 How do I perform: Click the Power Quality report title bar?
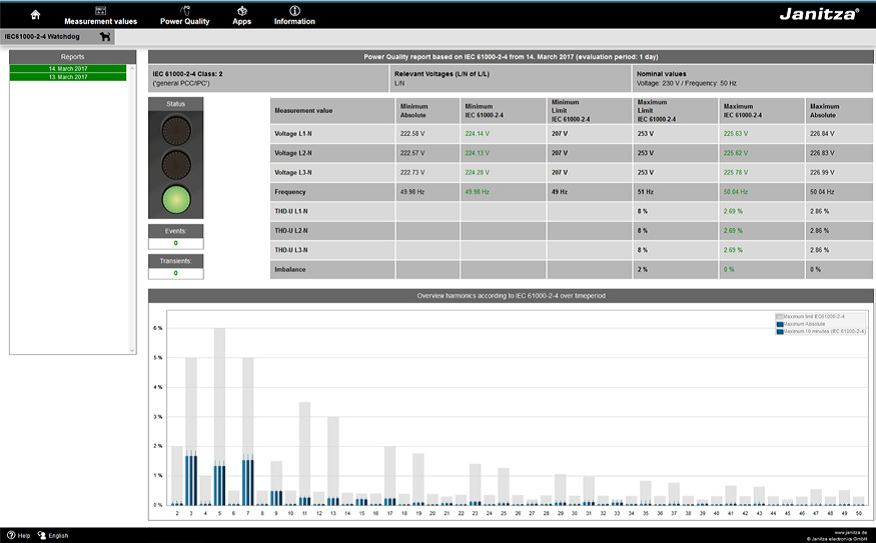pos(511,57)
